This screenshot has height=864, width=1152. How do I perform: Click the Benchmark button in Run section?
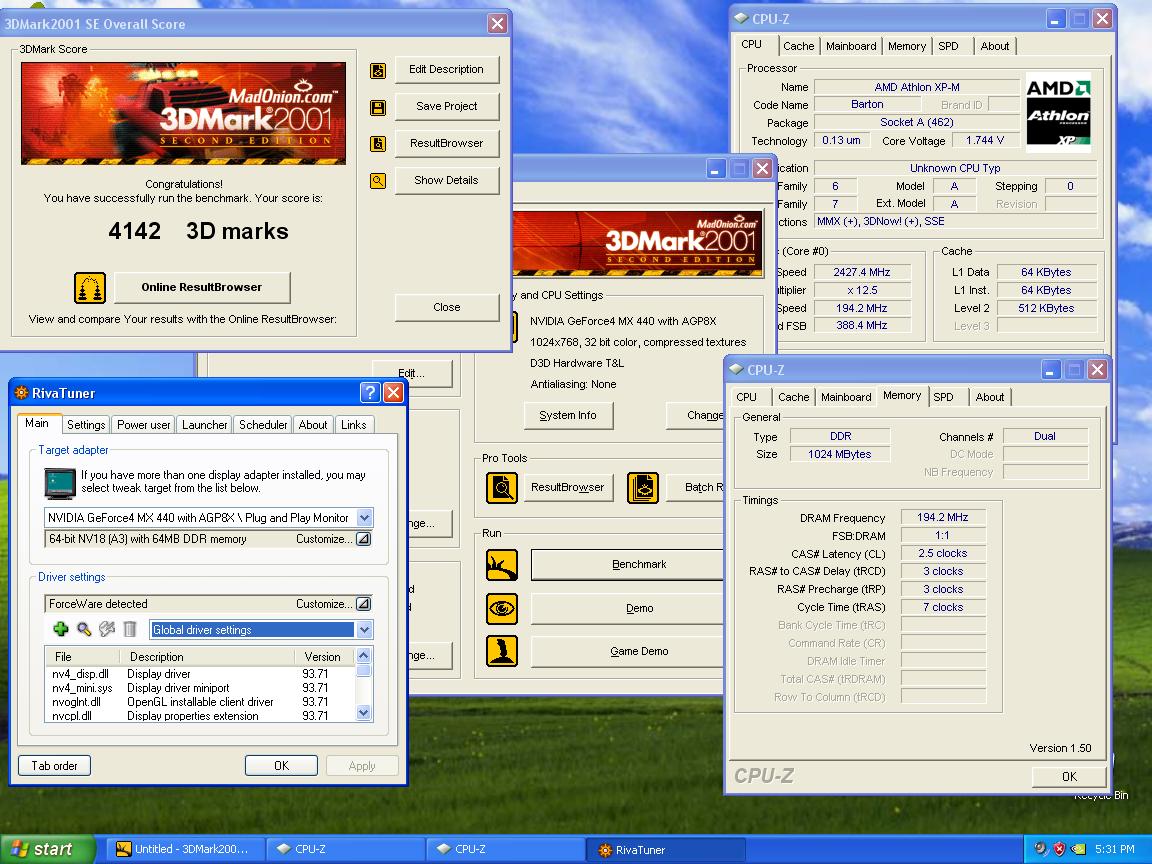(x=628, y=565)
